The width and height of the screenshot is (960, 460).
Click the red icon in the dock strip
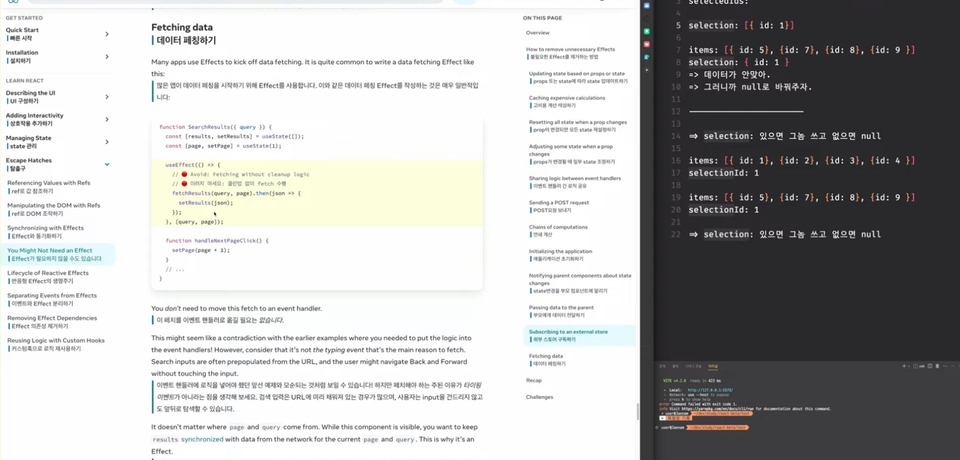tap(647, 44)
